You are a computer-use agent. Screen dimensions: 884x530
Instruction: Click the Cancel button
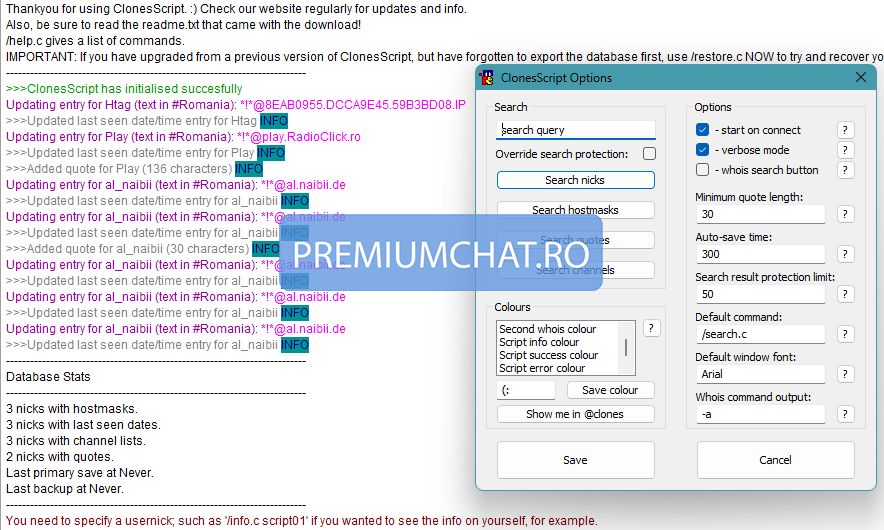coord(775,460)
